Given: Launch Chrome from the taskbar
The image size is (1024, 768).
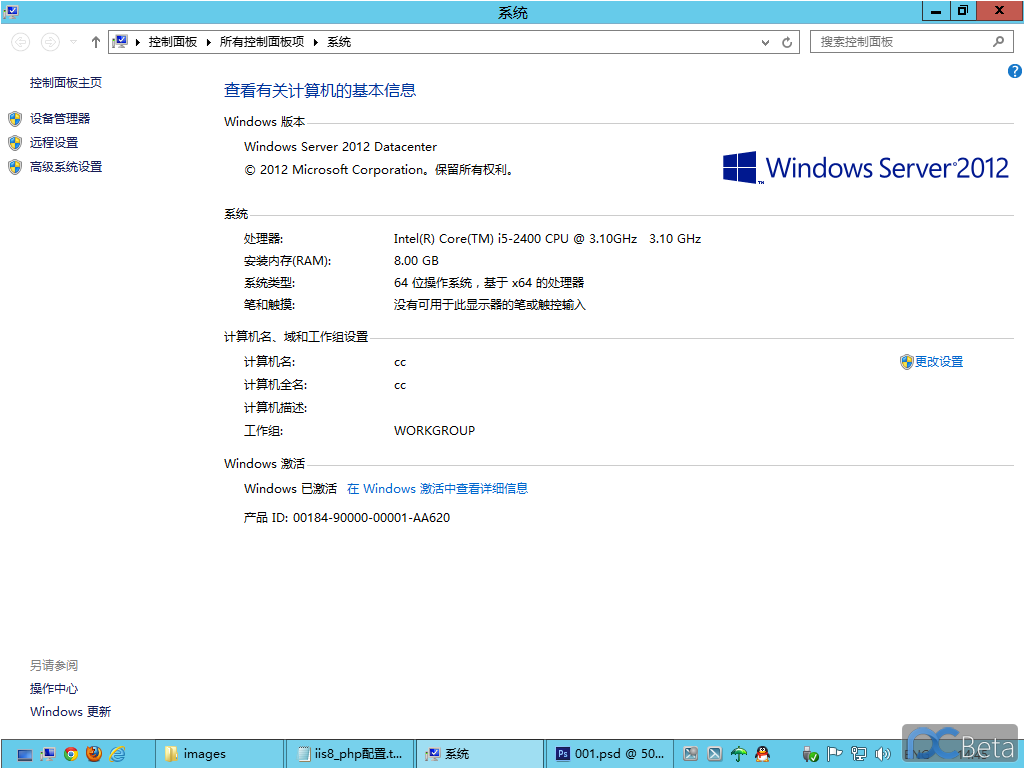Looking at the screenshot, I should click(71, 754).
